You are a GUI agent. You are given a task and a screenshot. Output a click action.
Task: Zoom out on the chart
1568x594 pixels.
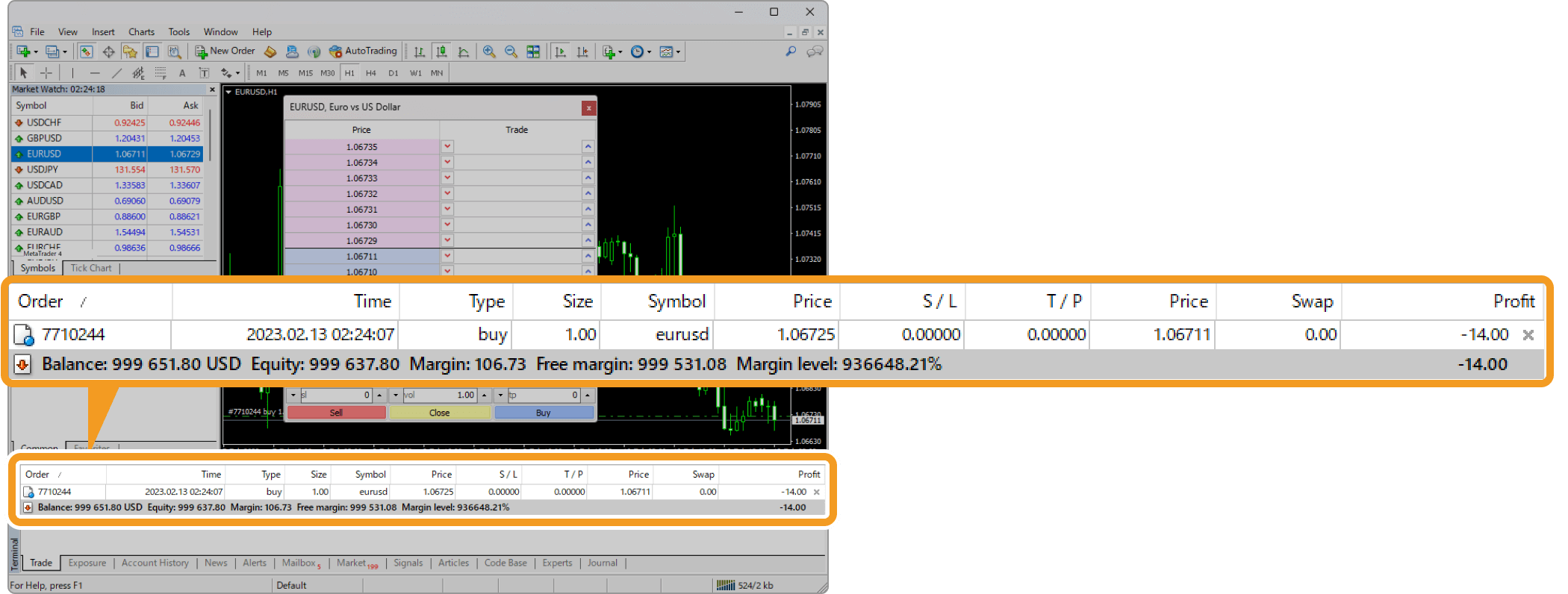click(x=511, y=51)
